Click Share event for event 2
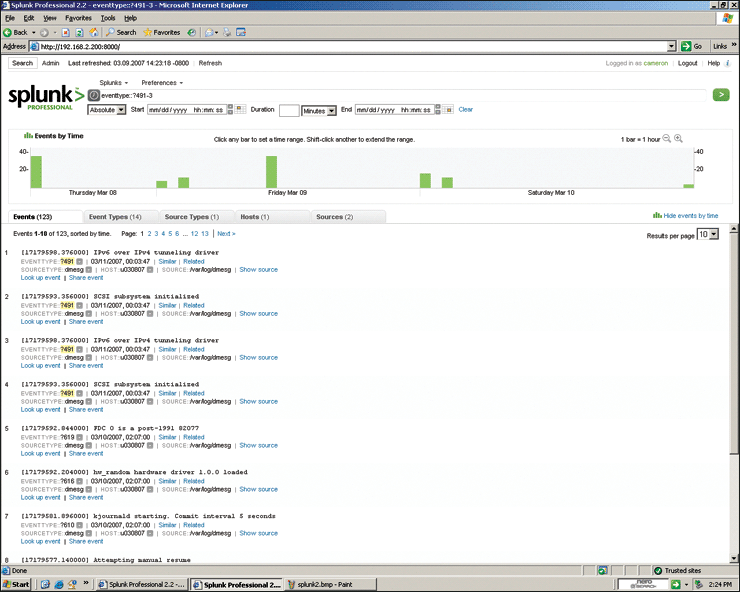Viewport: 740px width, 592px height. coord(86,321)
